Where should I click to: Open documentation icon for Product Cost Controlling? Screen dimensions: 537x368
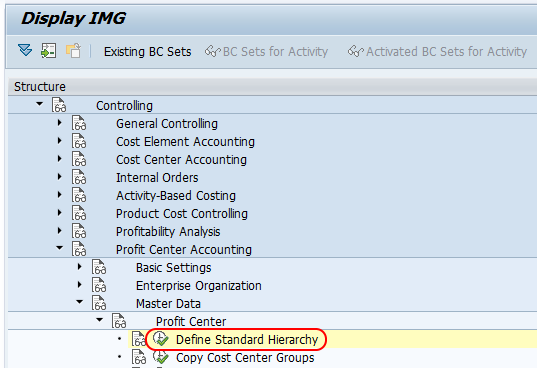pos(79,213)
